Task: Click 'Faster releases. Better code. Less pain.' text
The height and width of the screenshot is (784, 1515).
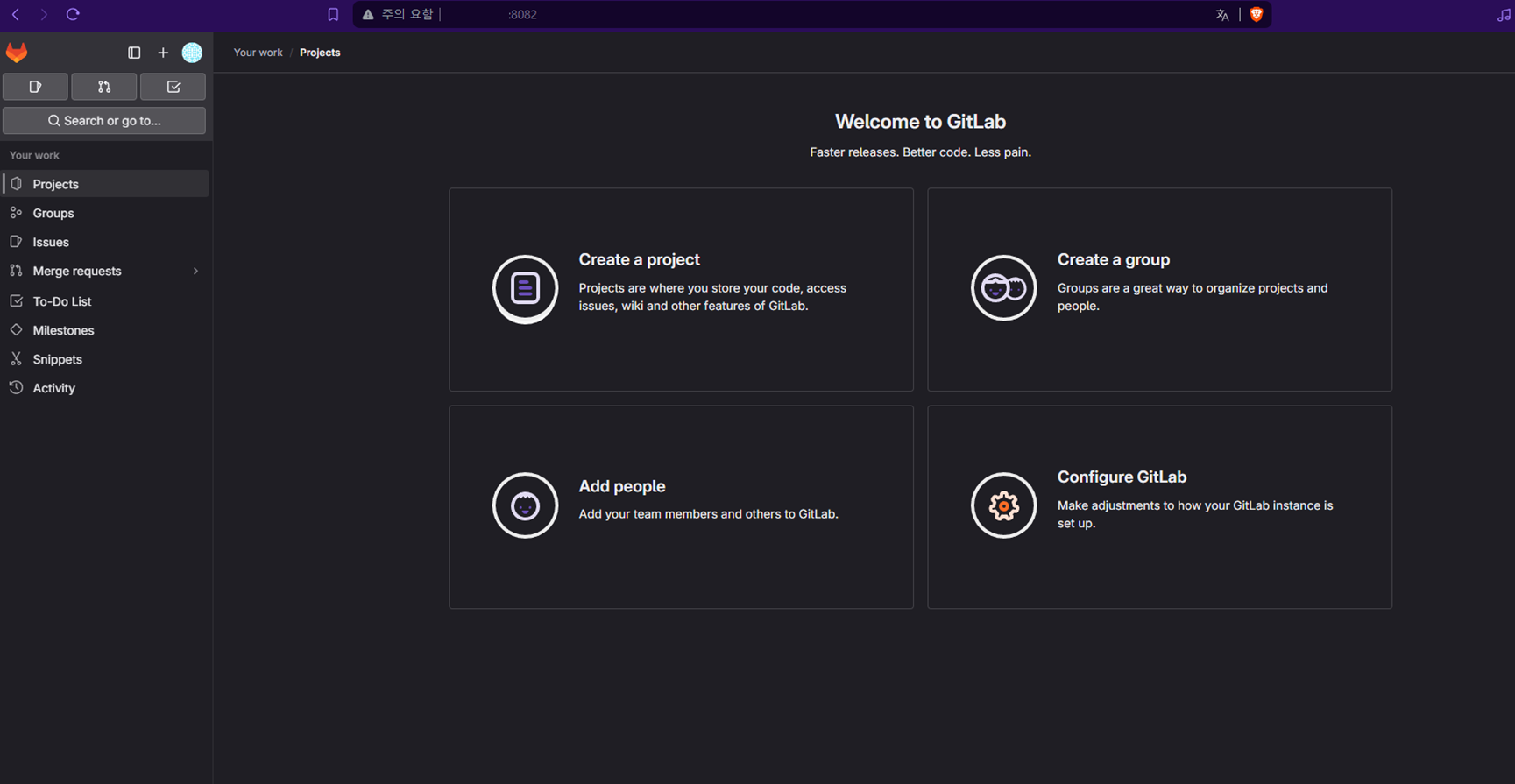Action: tap(920, 152)
